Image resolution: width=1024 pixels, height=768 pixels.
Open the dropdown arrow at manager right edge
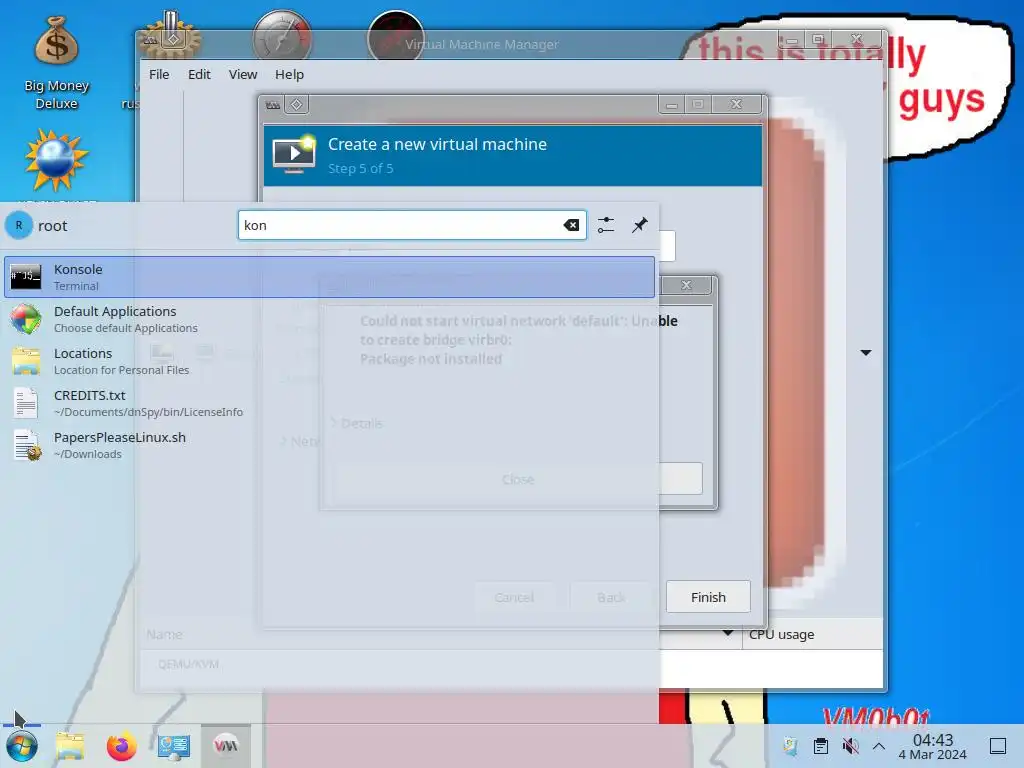[866, 353]
